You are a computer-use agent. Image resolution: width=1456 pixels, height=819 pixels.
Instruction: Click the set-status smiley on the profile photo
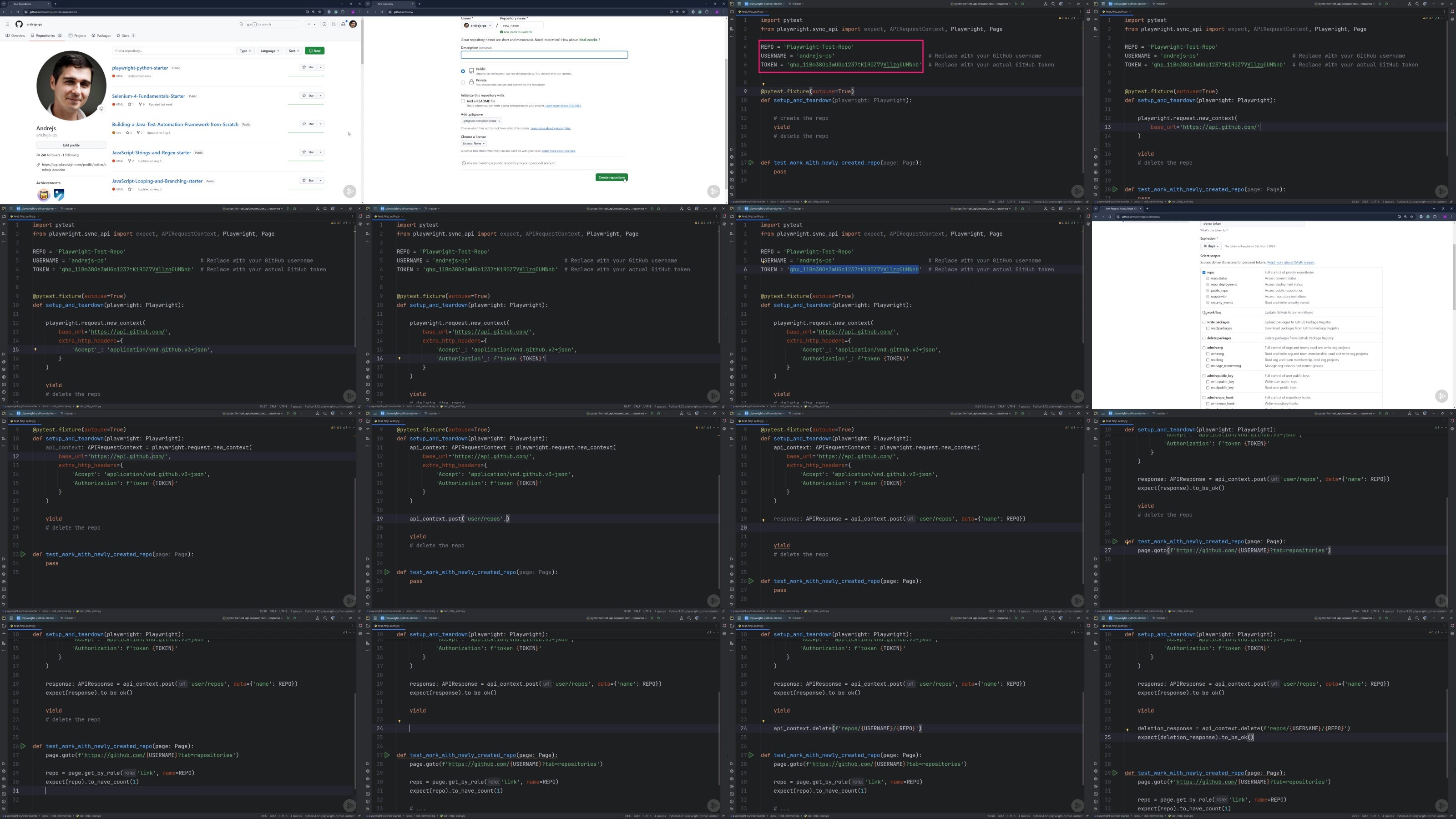coord(101,109)
